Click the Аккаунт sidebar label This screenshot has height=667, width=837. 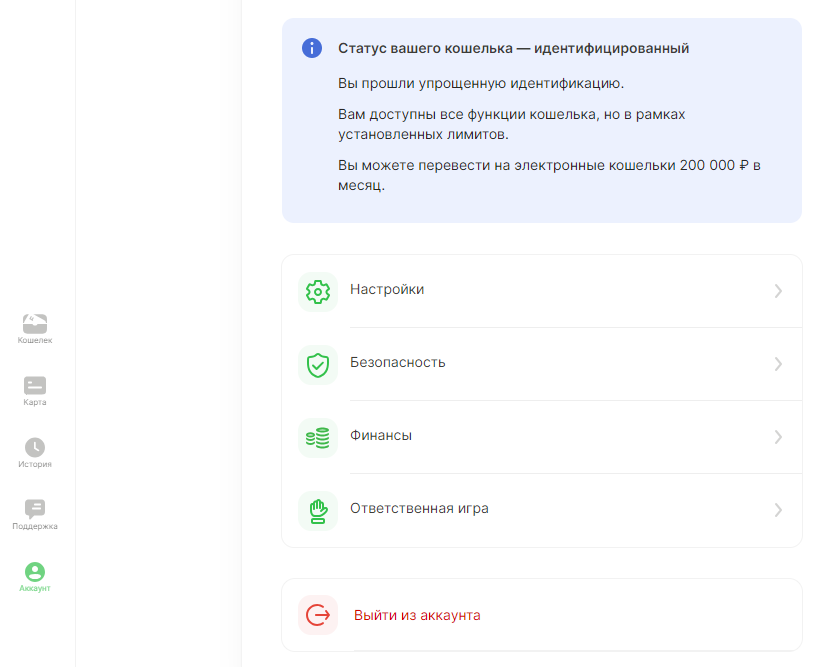coord(35,588)
